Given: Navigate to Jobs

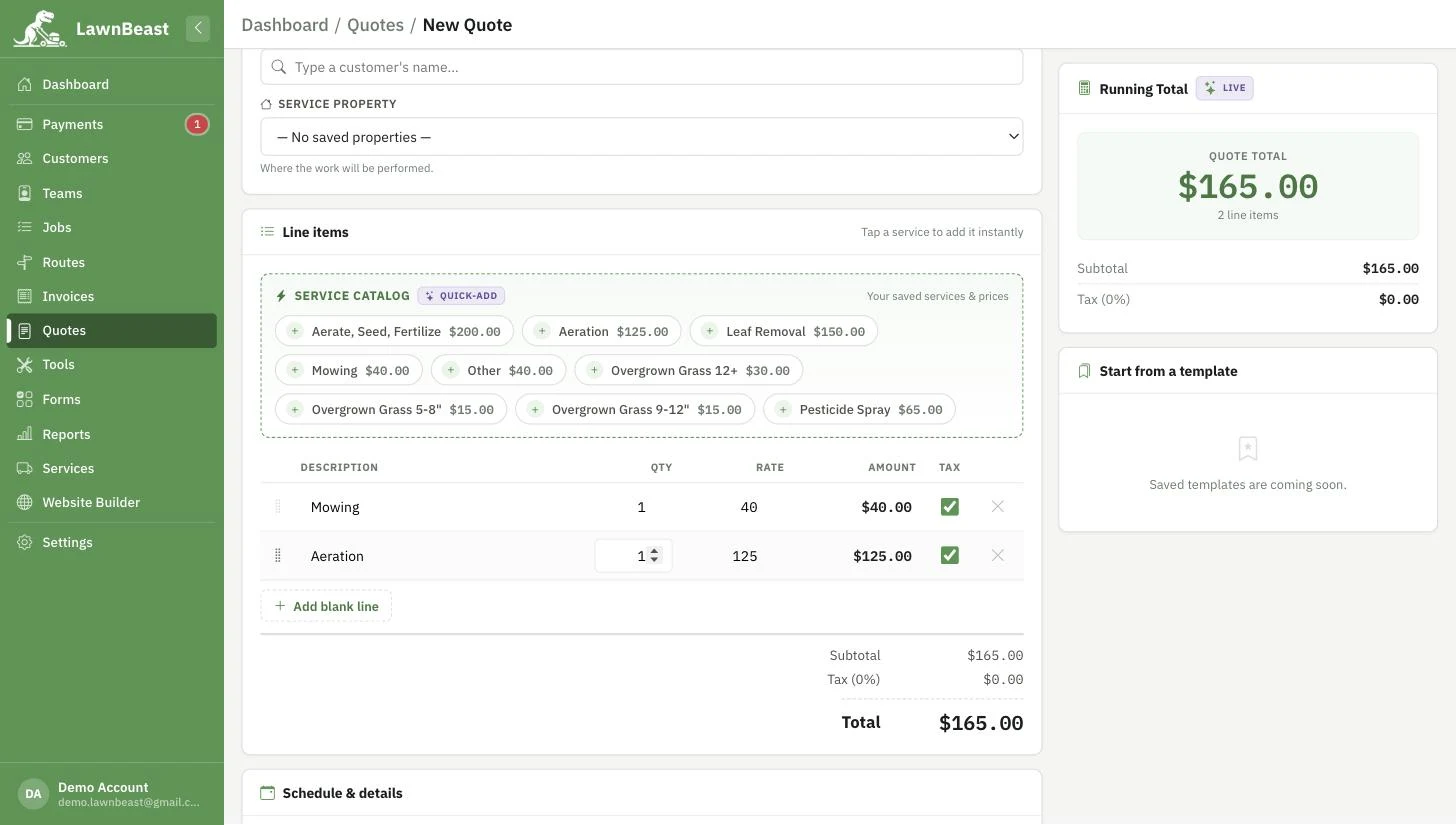Looking at the screenshot, I should (x=112, y=227).
